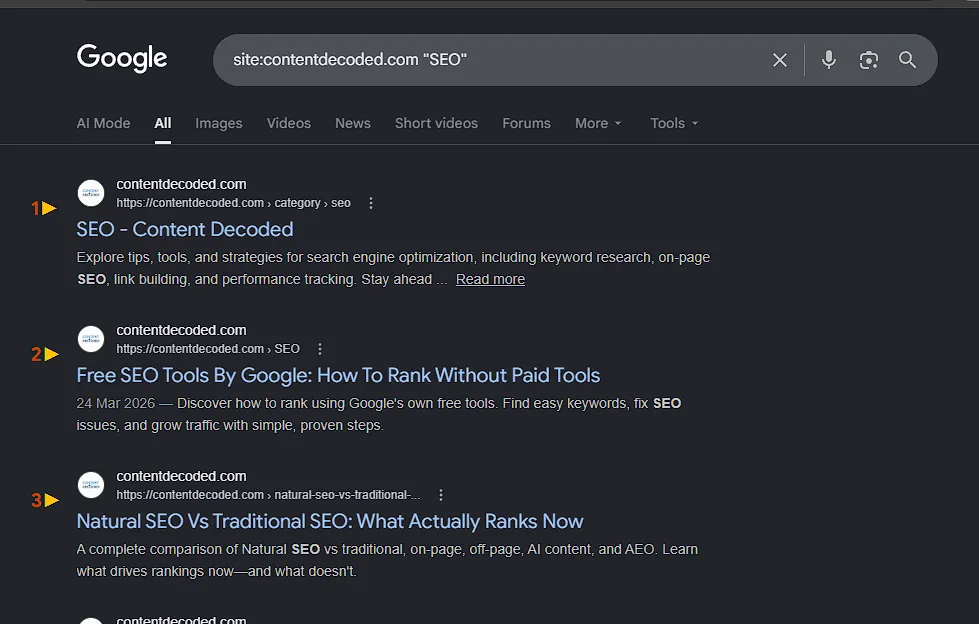The width and height of the screenshot is (979, 624).
Task: Click snippet text starting 'Explore tips, tools'
Action: click(393, 268)
